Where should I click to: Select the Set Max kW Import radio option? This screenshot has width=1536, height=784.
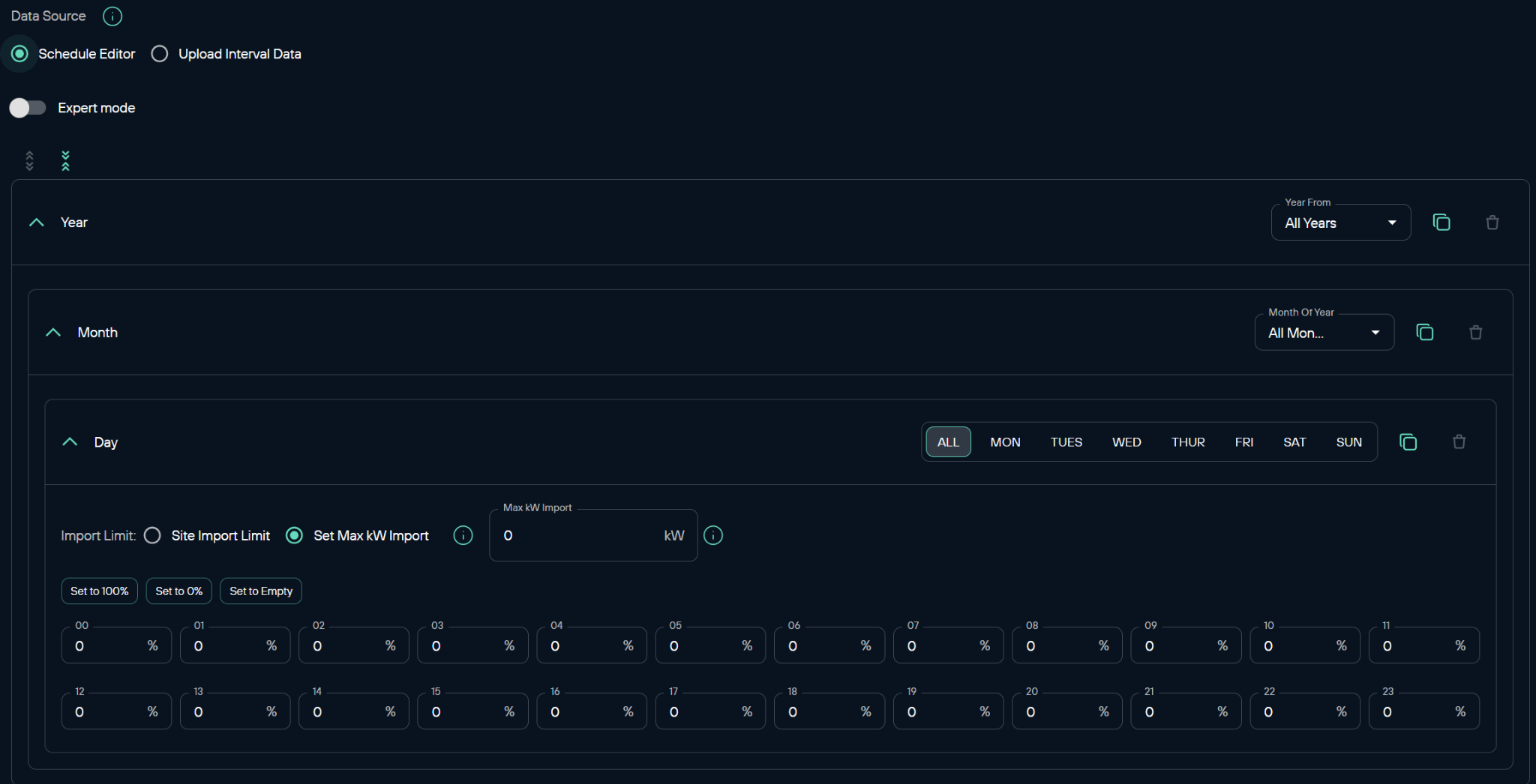tap(294, 535)
